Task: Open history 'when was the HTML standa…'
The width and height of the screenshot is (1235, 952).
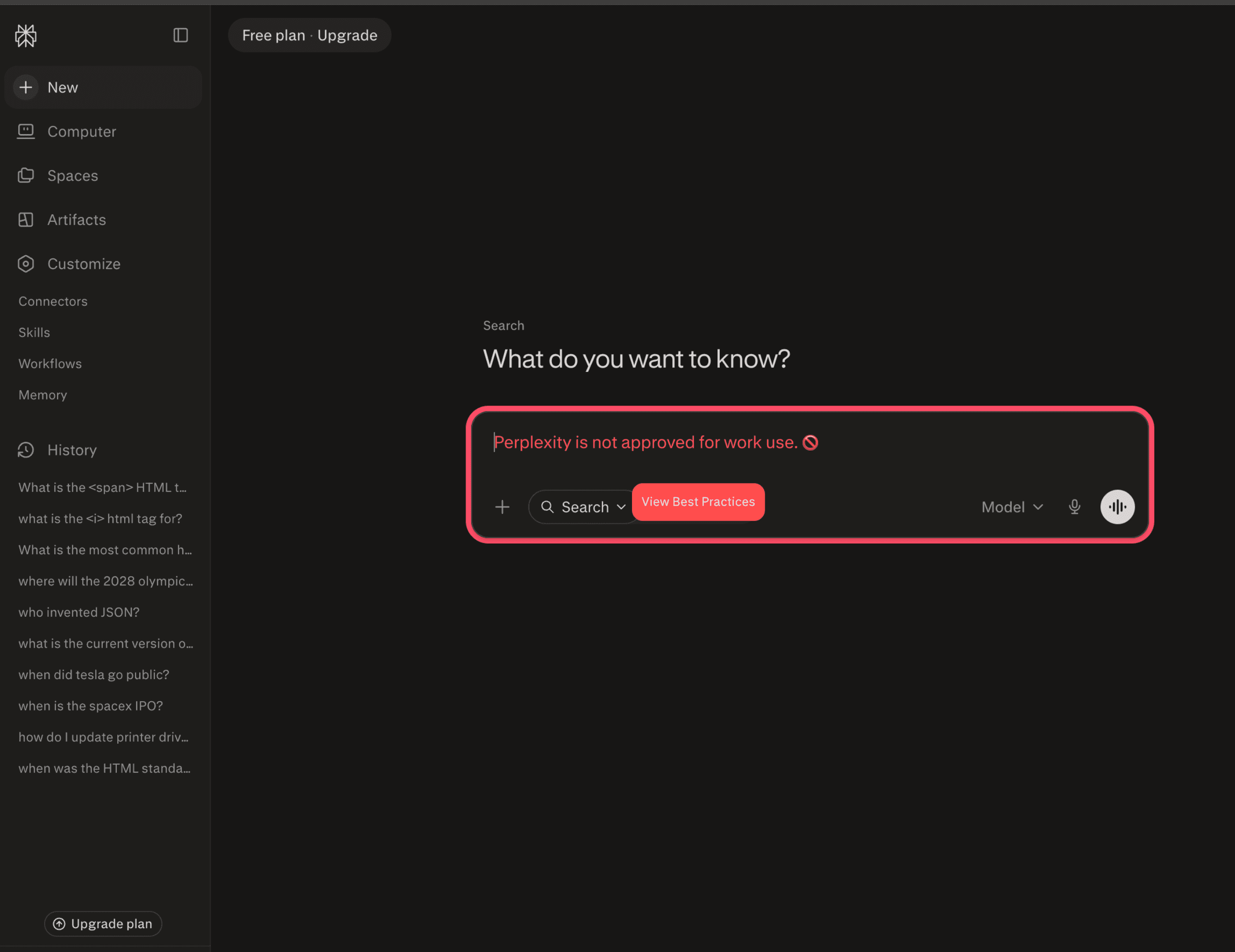Action: tap(105, 768)
